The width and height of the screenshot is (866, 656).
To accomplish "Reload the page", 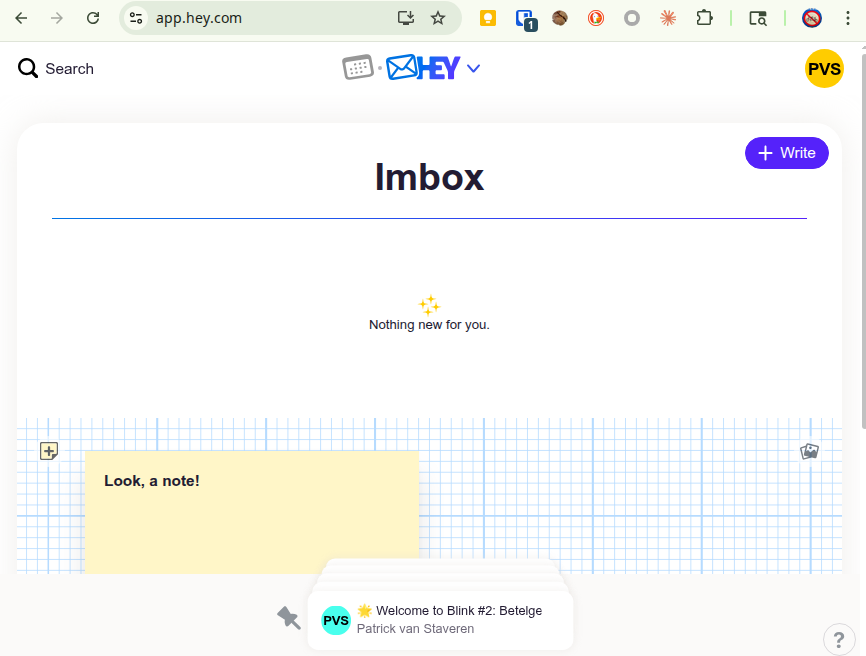I will click(93, 18).
